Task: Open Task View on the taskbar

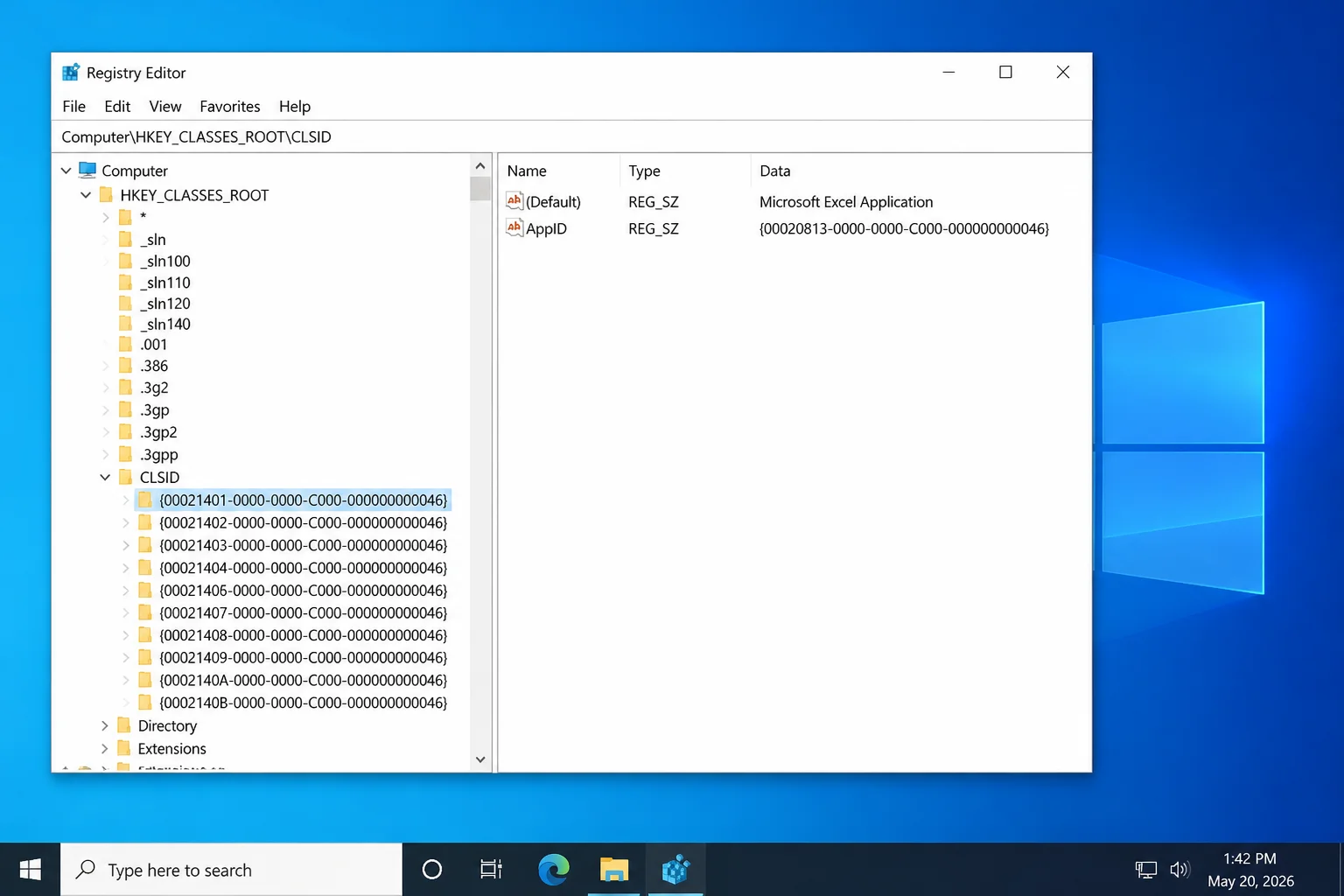Action: point(492,870)
